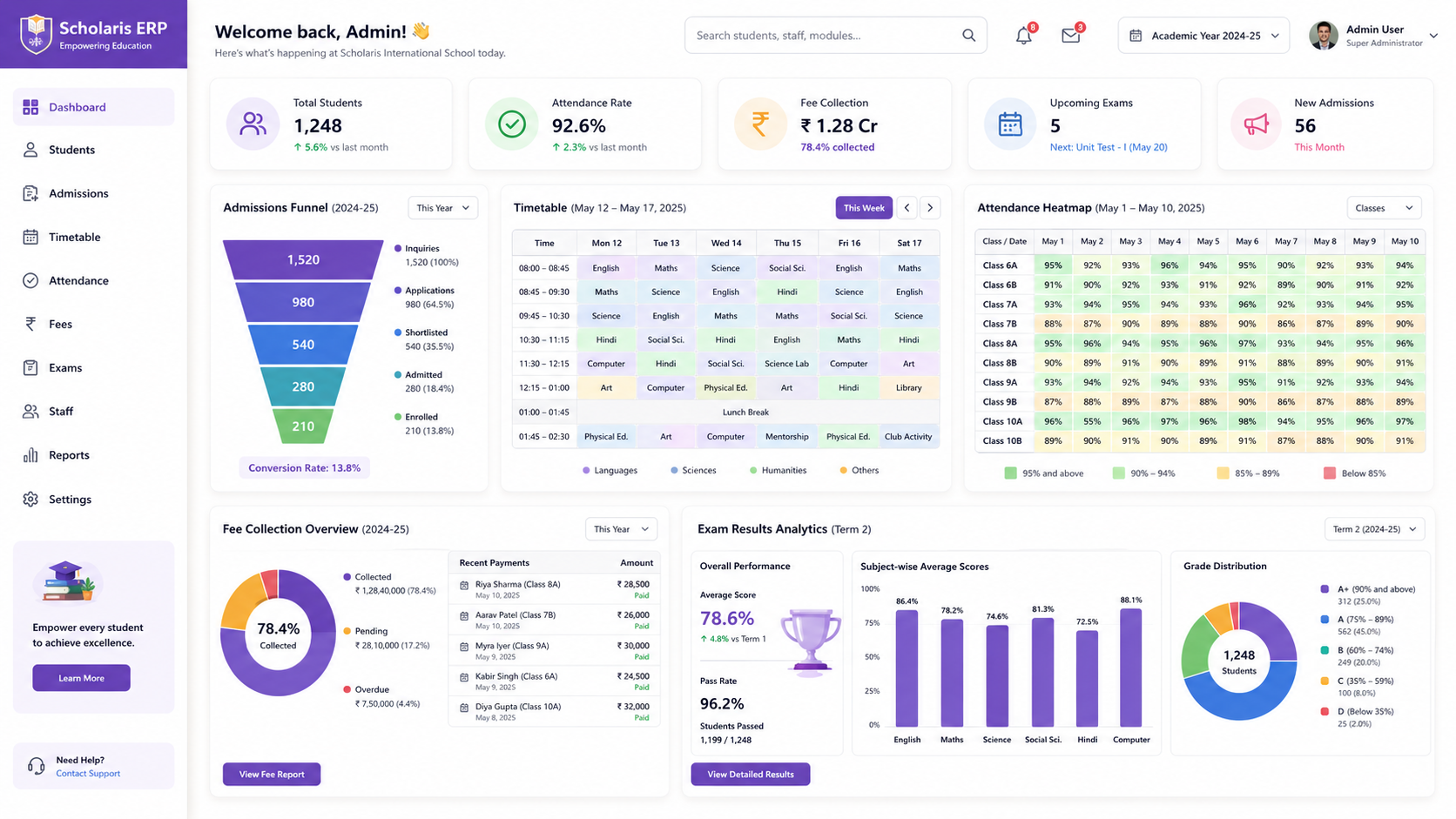Click Science Lab cell on Thu 15
This screenshot has width=1456, height=819.
click(786, 364)
